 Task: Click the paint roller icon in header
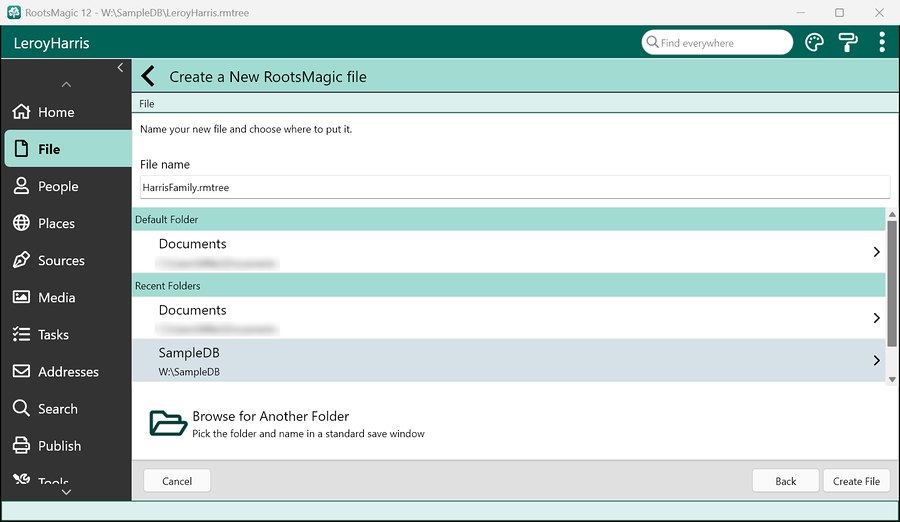[848, 42]
